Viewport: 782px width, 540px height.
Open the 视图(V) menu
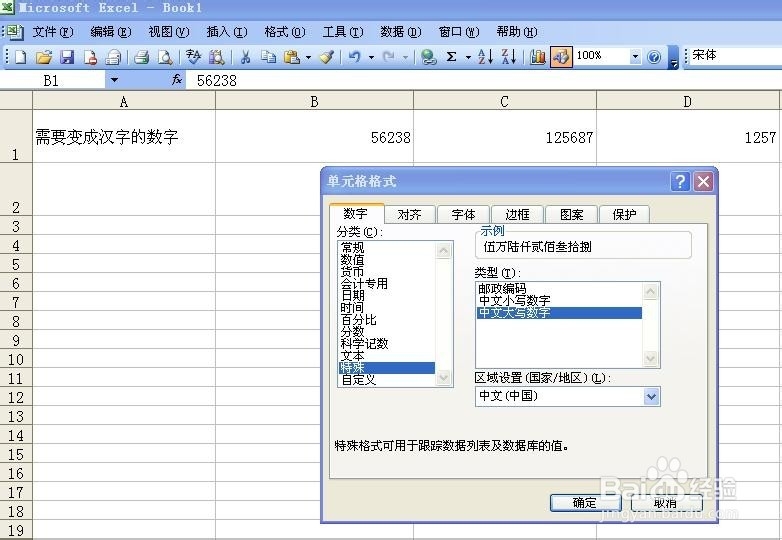[x=169, y=32]
